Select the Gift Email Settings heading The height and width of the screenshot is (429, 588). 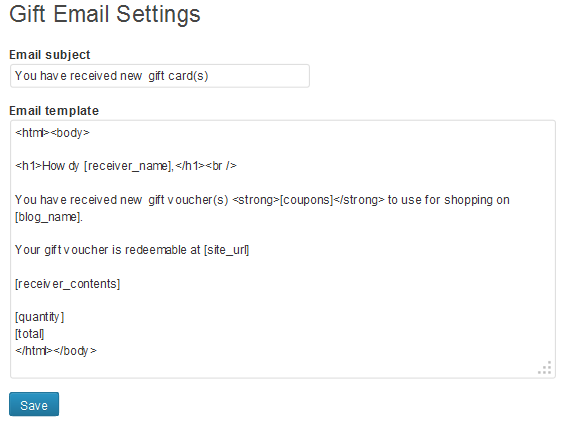(x=105, y=15)
